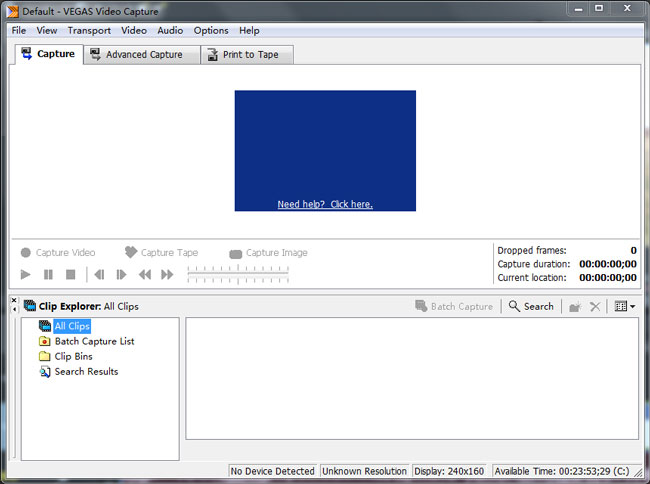Select All Clips in the tree
The height and width of the screenshot is (484, 650).
pos(72,326)
